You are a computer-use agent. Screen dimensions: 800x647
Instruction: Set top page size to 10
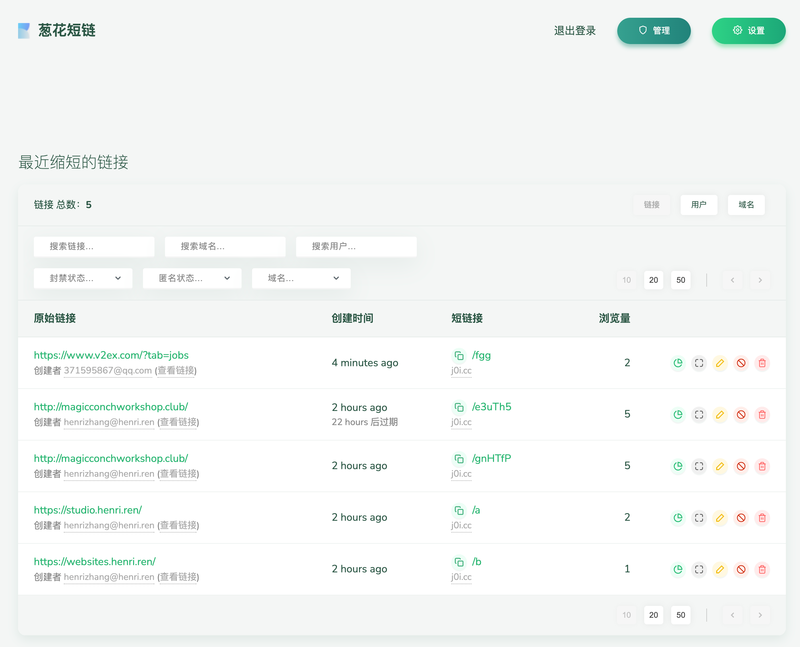click(x=627, y=280)
